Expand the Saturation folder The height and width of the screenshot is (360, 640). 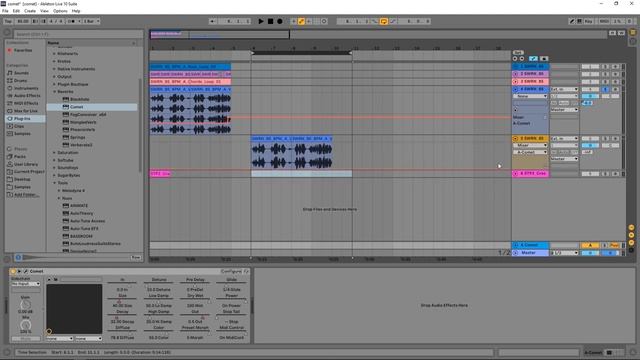coord(54,153)
